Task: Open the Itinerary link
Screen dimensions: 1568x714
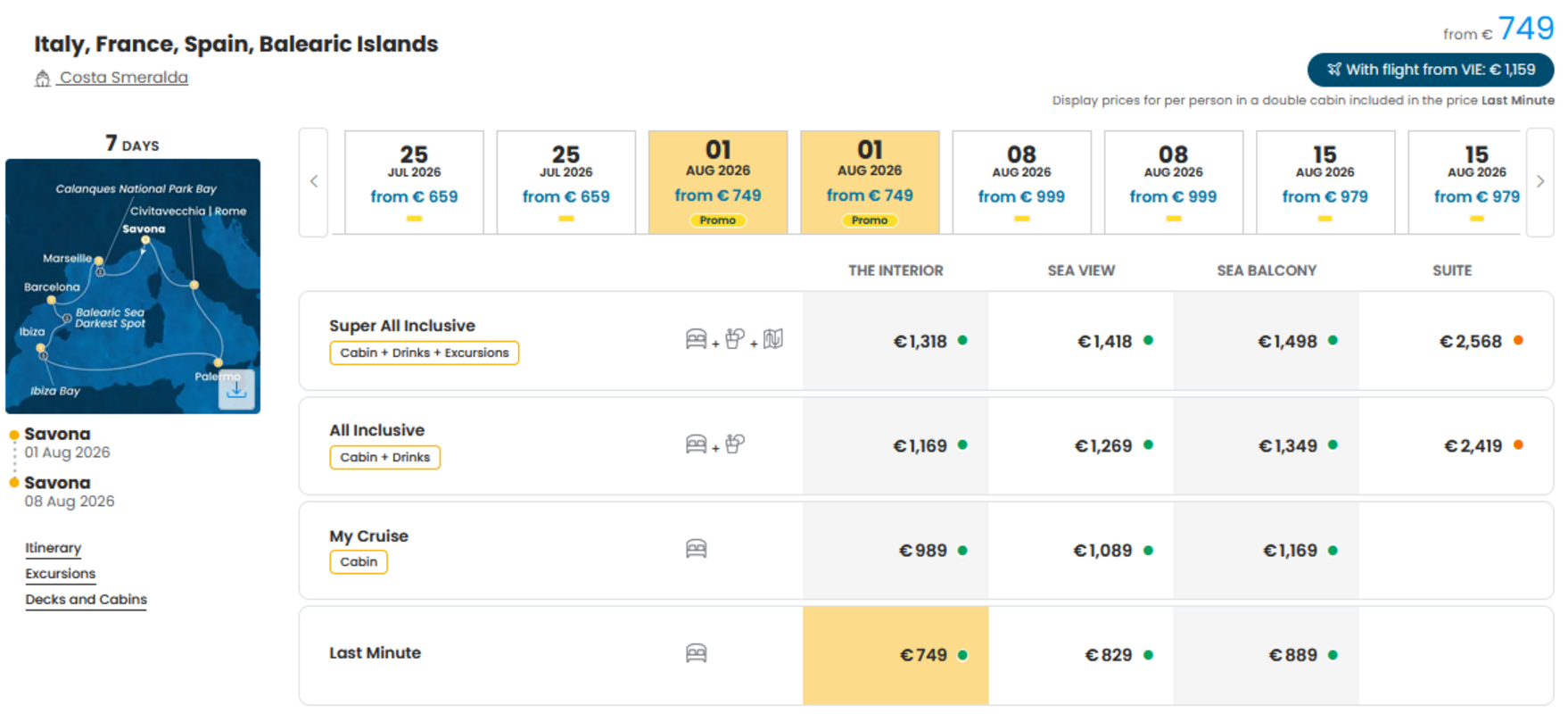Action: [x=54, y=548]
